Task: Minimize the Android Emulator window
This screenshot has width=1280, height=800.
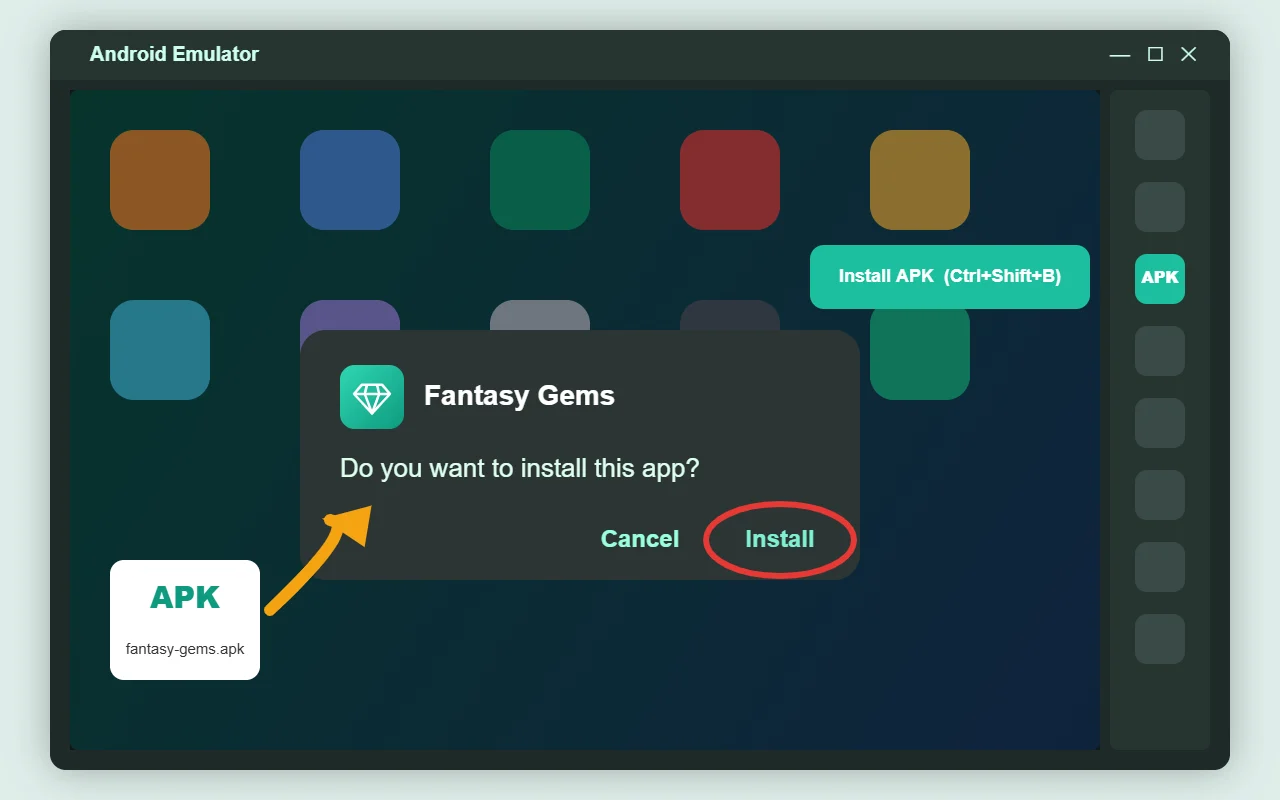Action: 1120,54
